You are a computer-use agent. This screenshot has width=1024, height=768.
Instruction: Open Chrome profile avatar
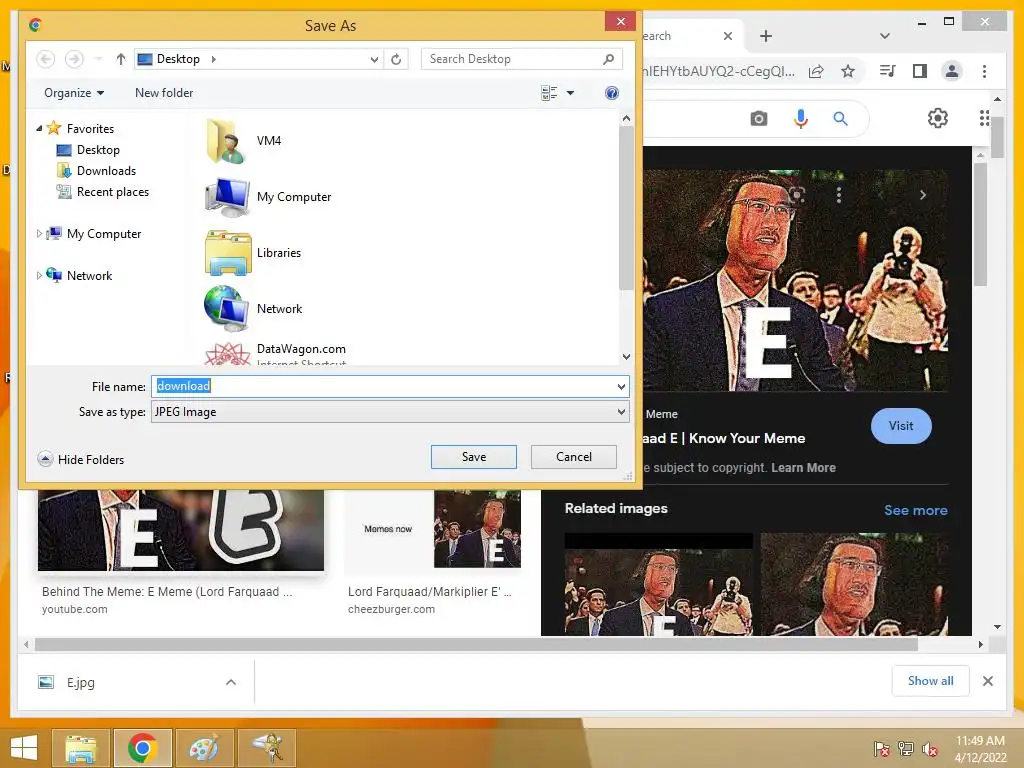coord(952,71)
